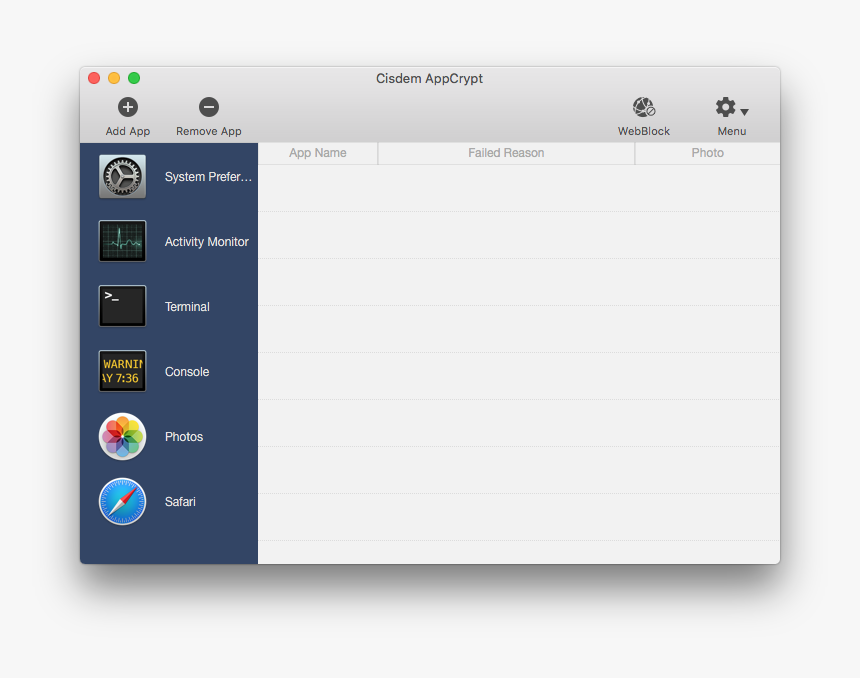Sort by the App Name column header
Image resolution: width=860 pixels, height=678 pixels.
pyautogui.click(x=318, y=153)
